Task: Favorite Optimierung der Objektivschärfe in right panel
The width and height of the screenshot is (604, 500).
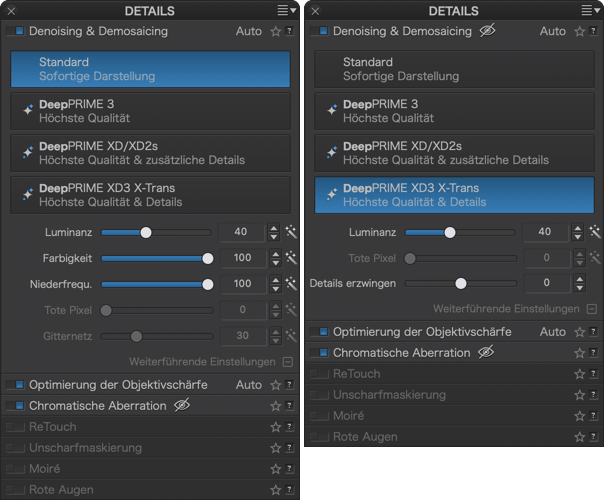Action: [x=579, y=332]
